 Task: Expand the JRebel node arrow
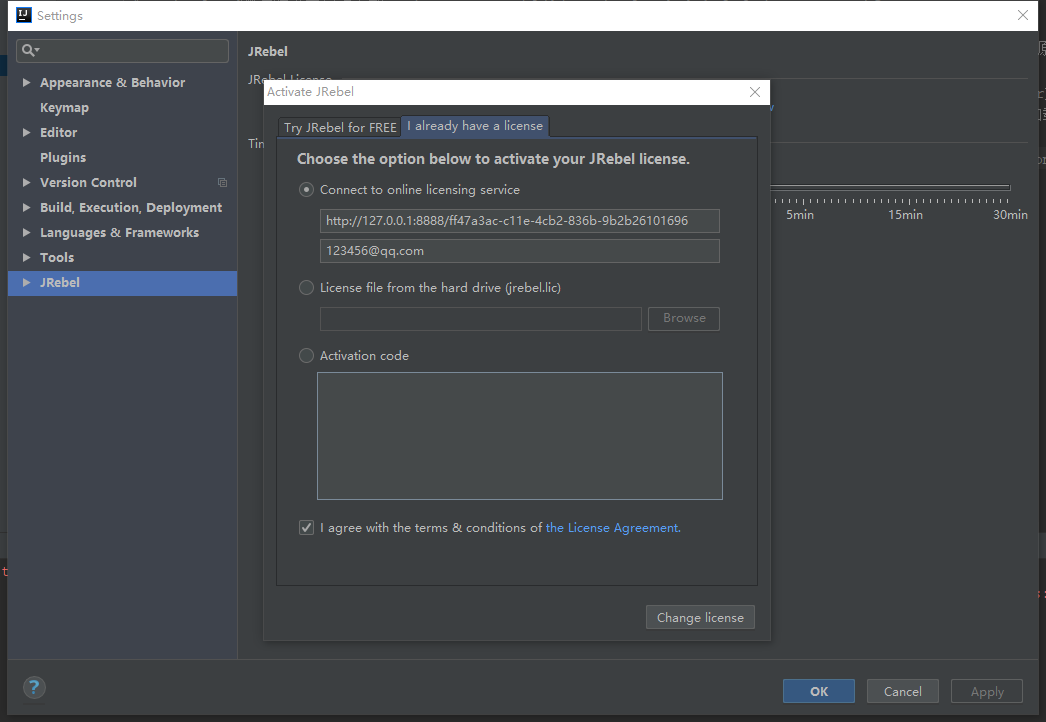coord(26,282)
